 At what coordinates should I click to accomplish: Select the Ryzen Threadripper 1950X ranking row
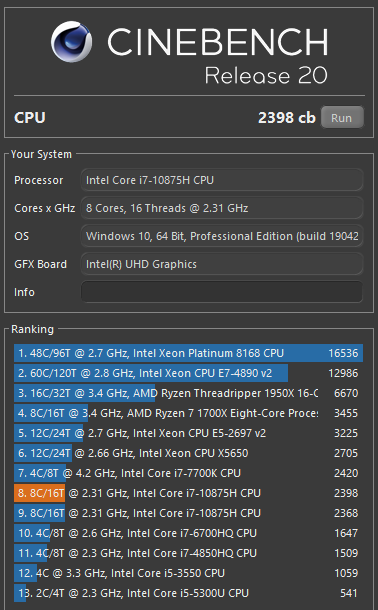click(x=188, y=393)
